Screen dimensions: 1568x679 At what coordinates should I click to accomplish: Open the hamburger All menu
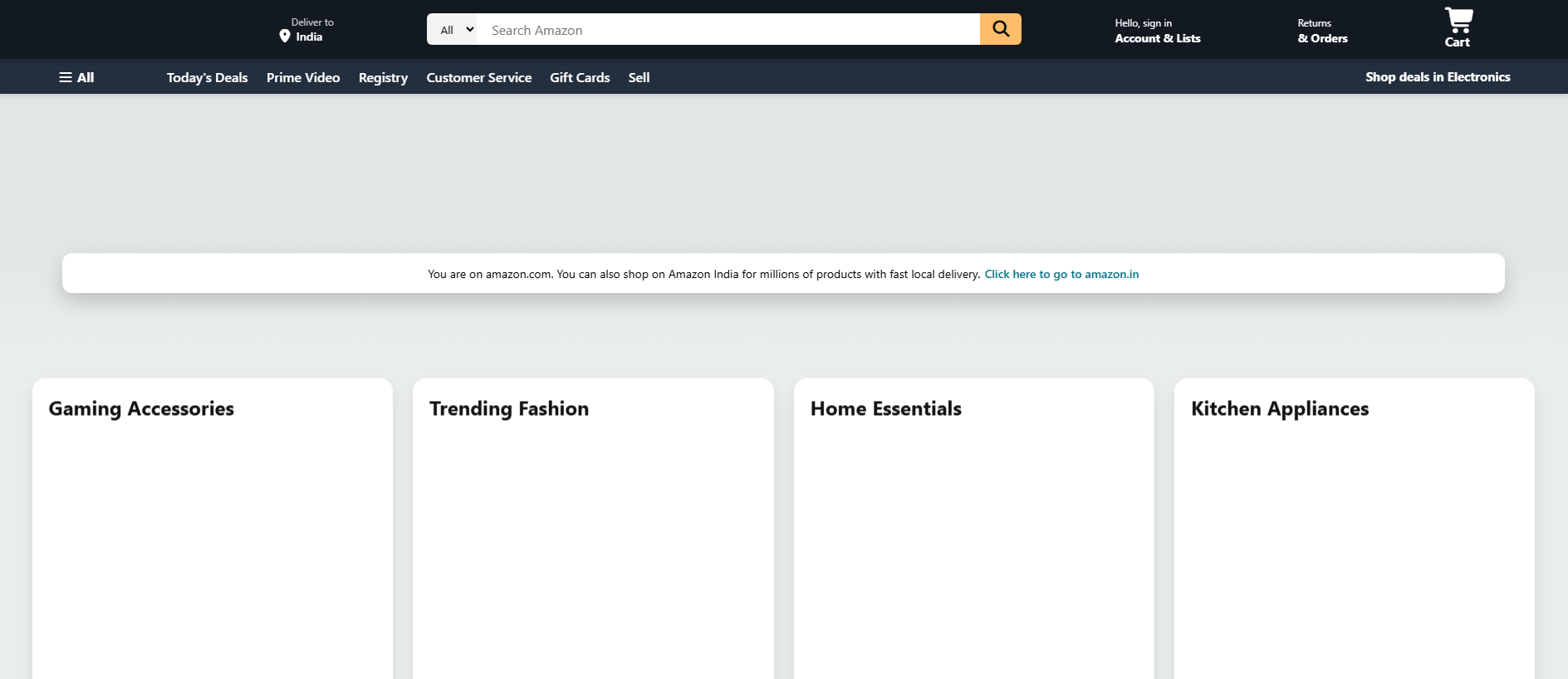pyautogui.click(x=76, y=77)
